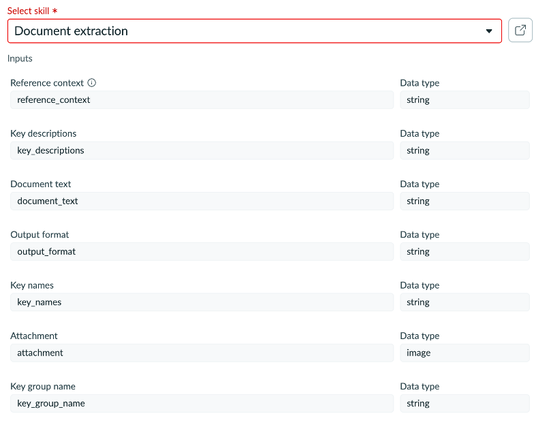
Task: Click the Inputs section label
Action: pyautogui.click(x=20, y=59)
